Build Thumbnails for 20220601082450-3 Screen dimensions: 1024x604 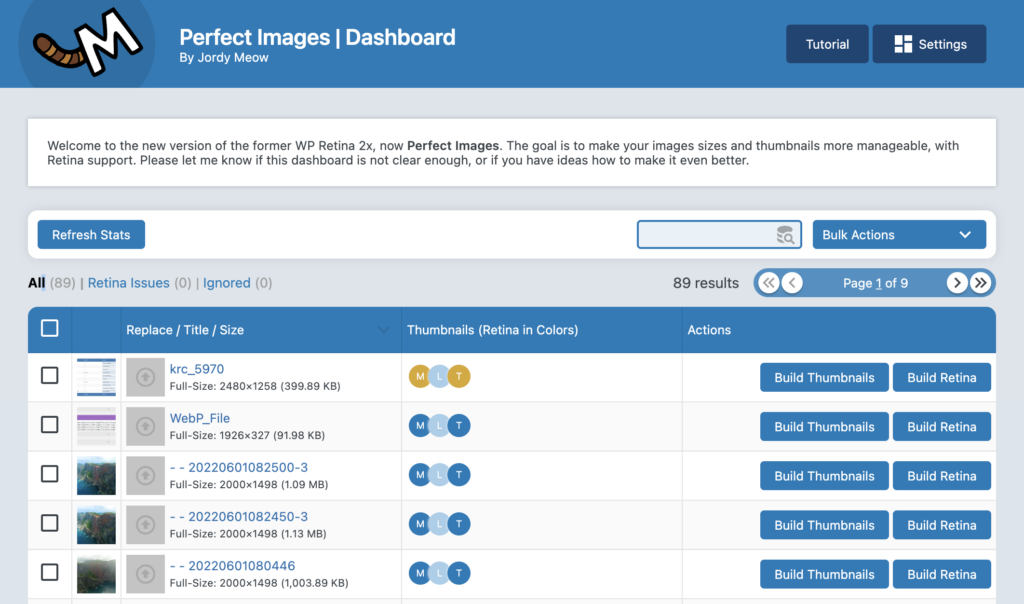[824, 525]
